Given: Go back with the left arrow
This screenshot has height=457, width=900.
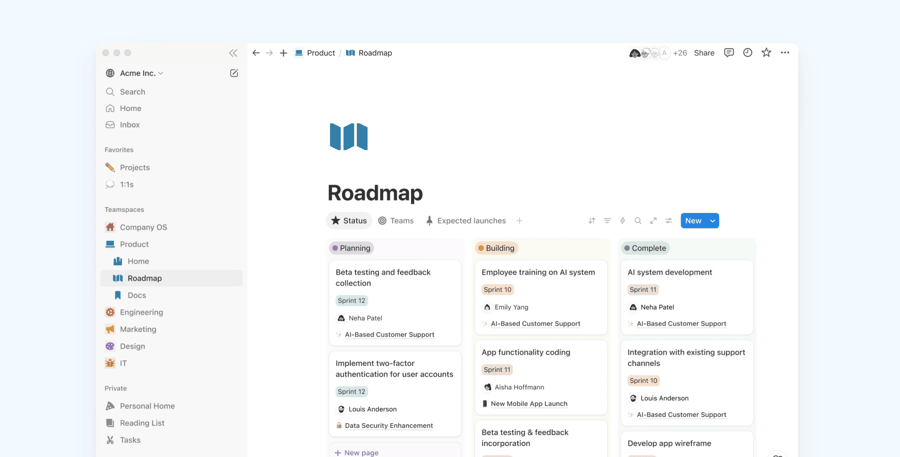Looking at the screenshot, I should pyautogui.click(x=256, y=53).
